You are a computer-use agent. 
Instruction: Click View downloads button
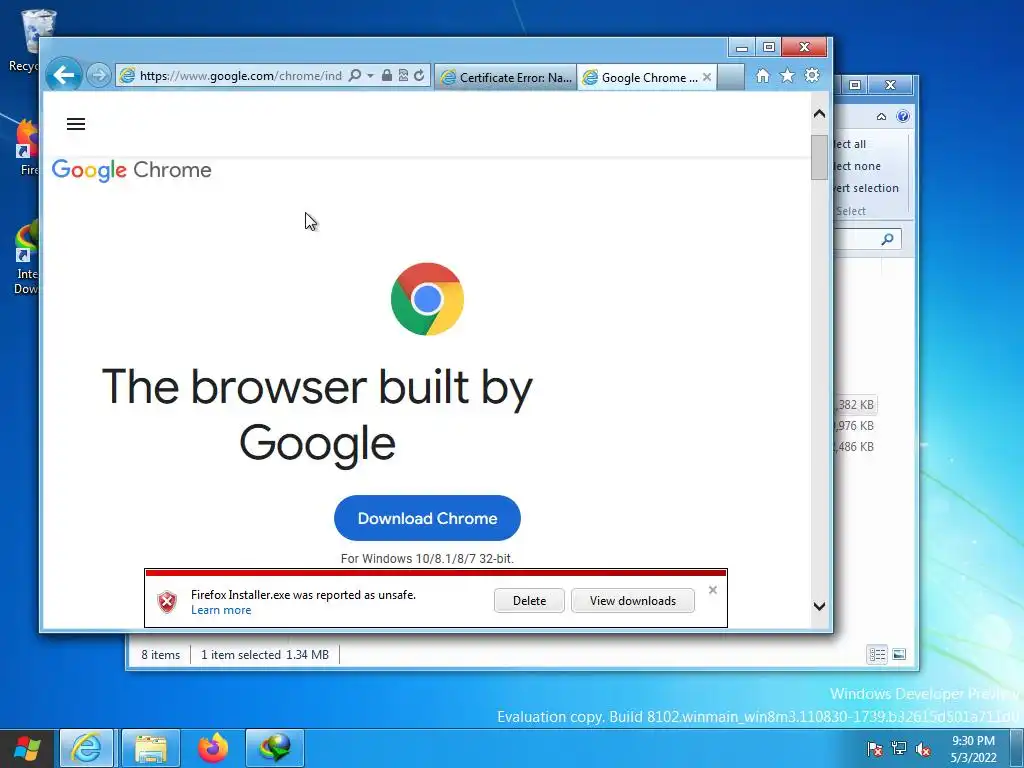[633, 601]
